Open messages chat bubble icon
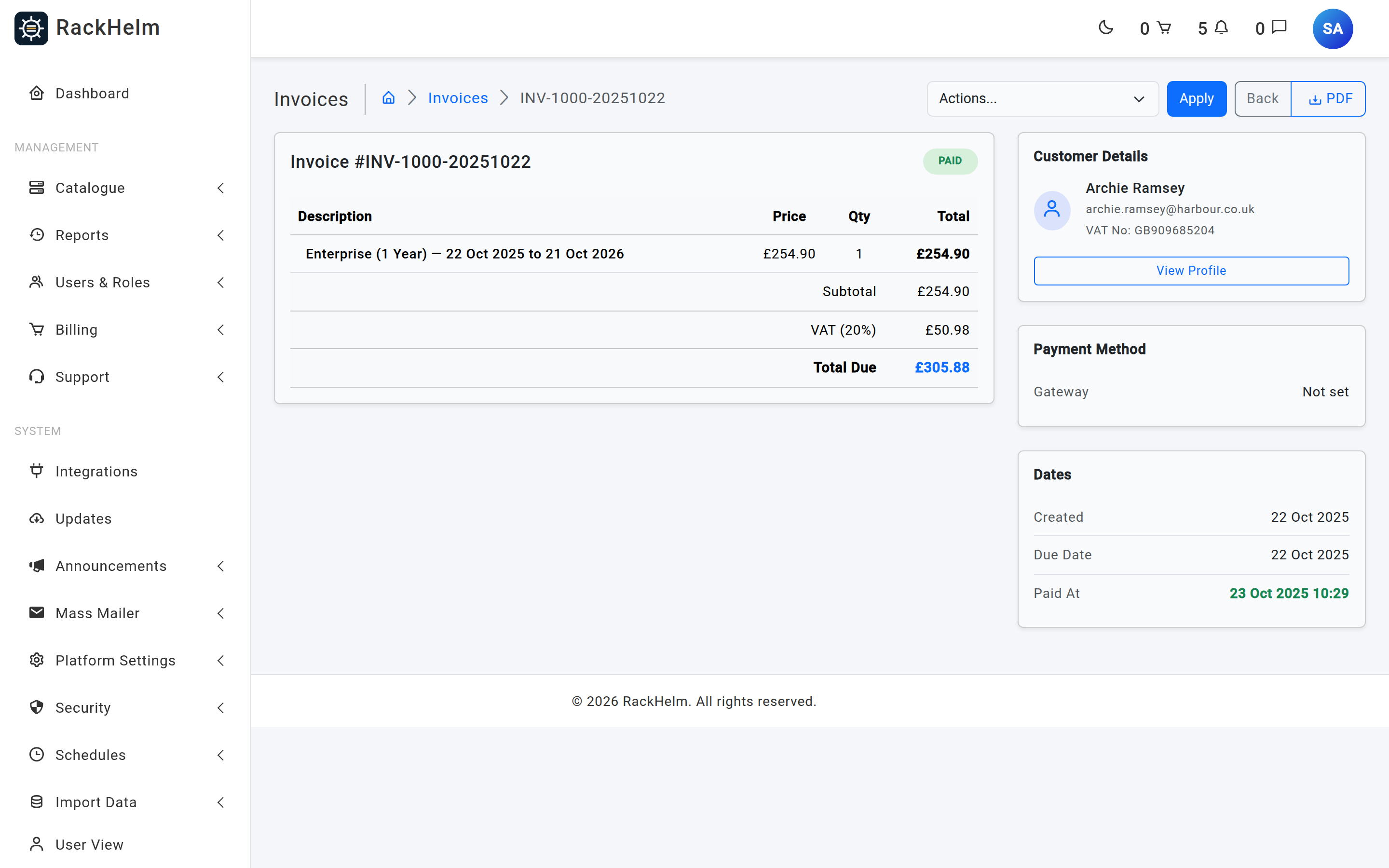 1279,27
